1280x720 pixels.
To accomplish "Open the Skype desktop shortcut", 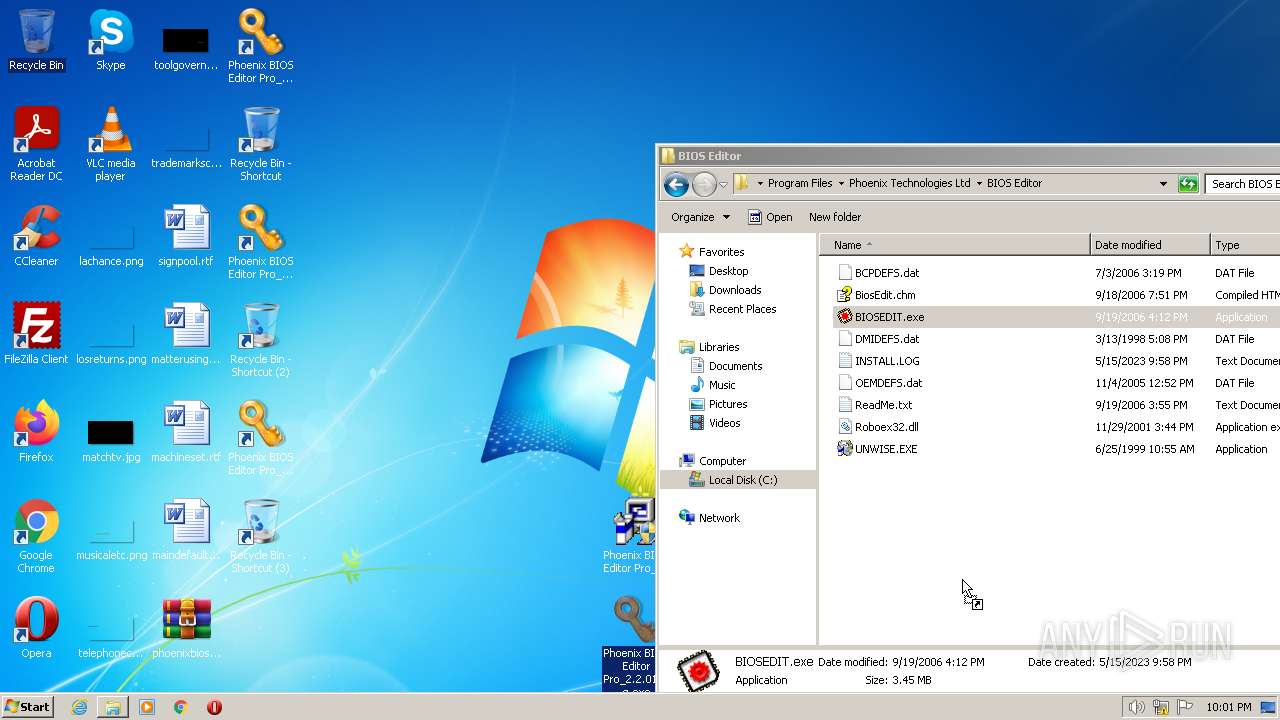I will [x=110, y=40].
